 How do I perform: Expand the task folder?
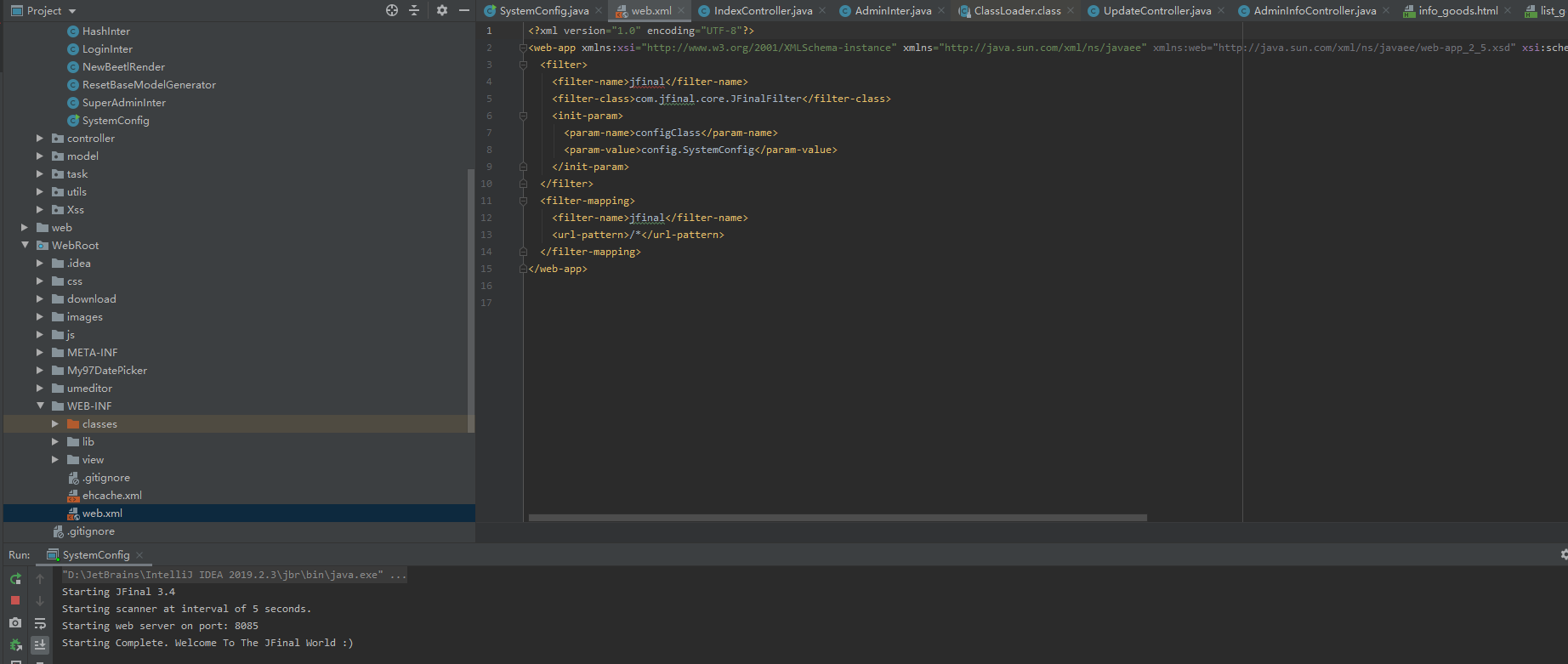39,173
